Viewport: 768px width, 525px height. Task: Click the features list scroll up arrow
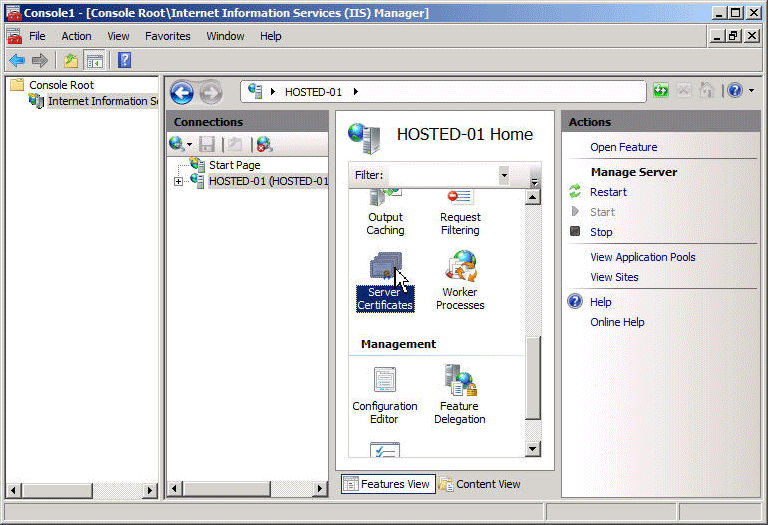click(533, 197)
